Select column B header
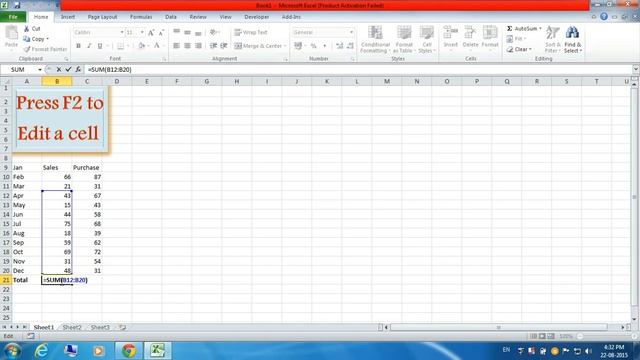 coord(57,81)
